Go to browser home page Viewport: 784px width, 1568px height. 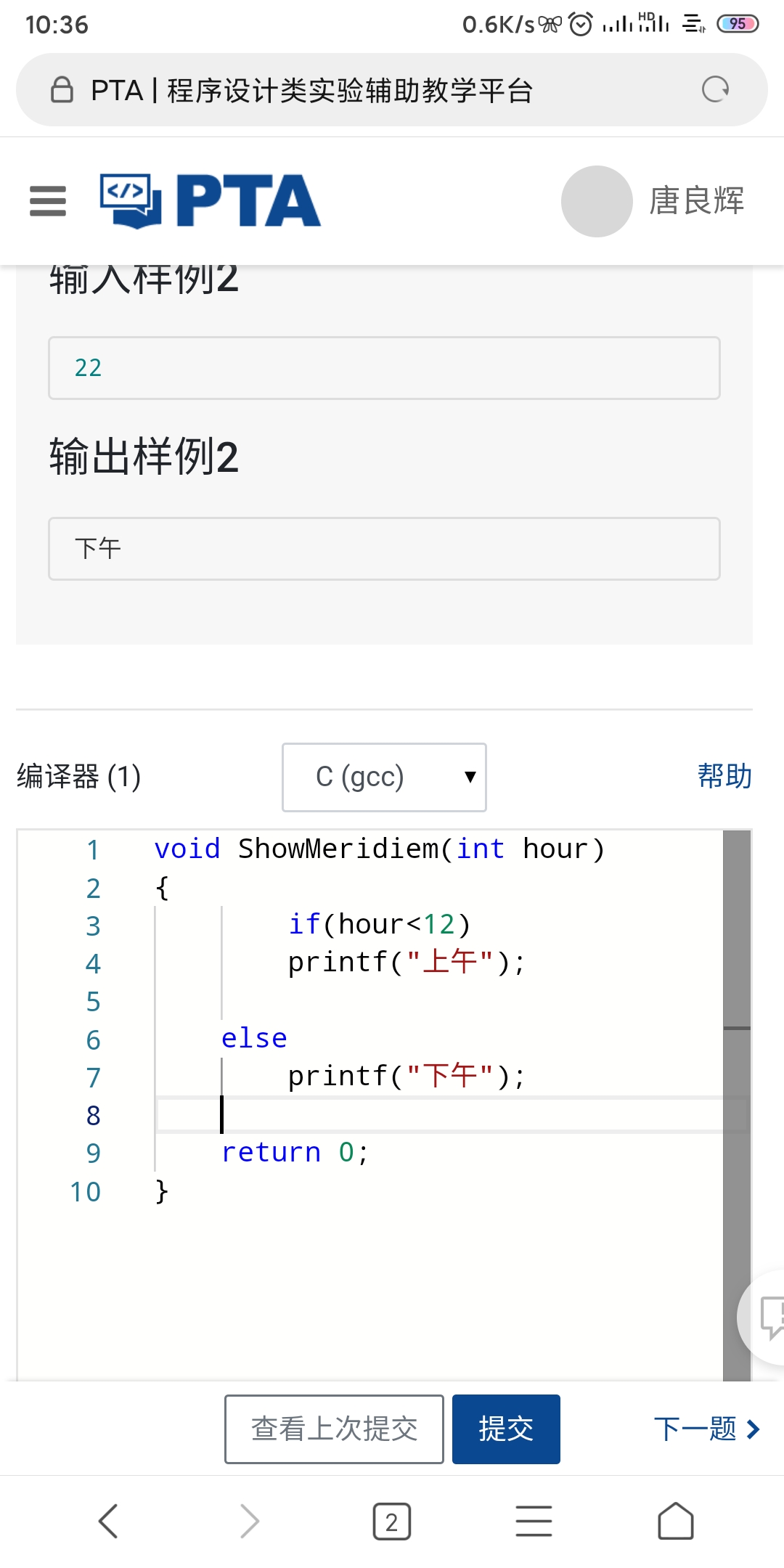[675, 1521]
